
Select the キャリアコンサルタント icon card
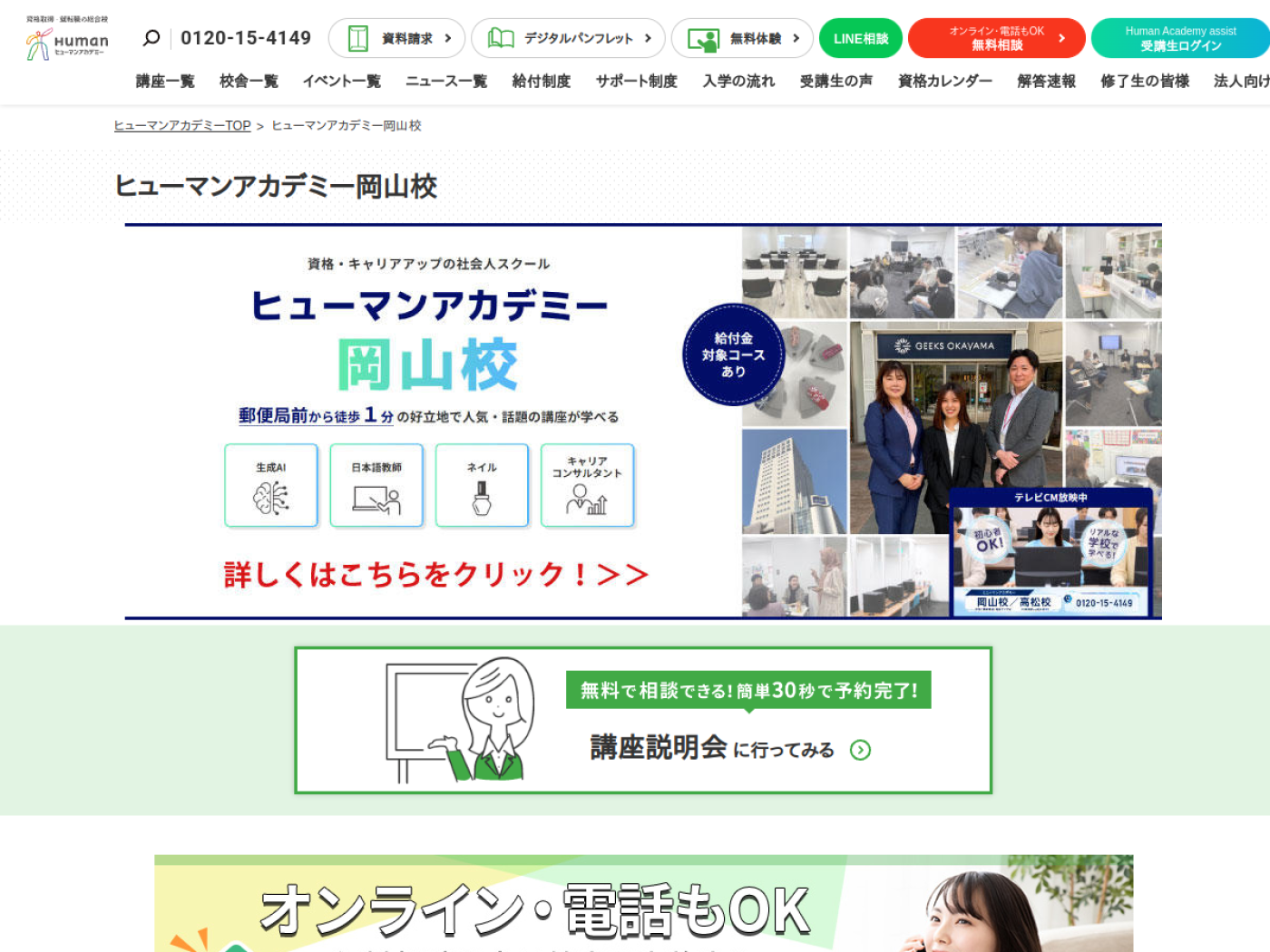click(x=587, y=485)
